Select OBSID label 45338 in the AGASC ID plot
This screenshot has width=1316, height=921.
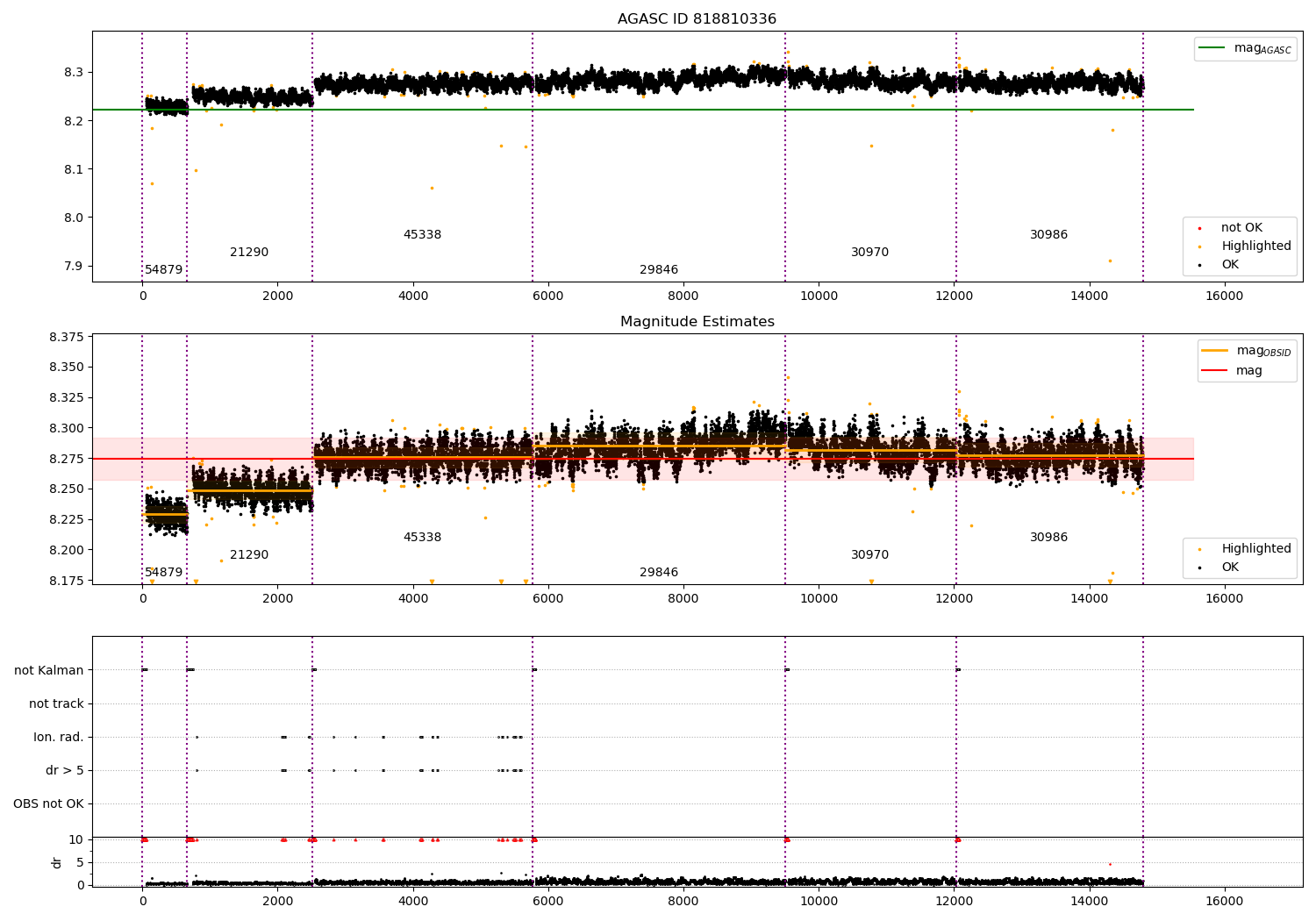422,235
